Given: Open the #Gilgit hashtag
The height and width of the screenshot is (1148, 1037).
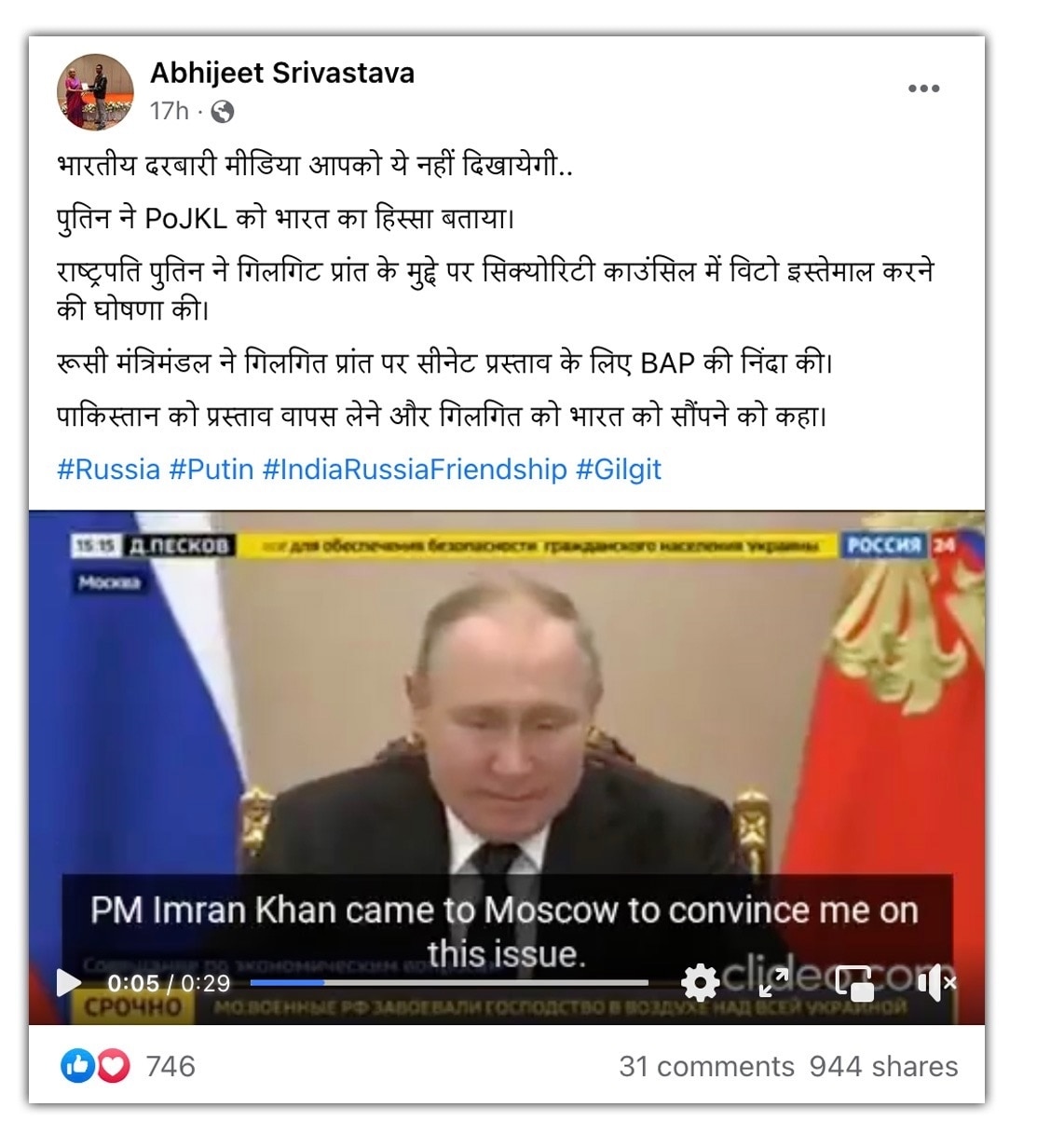Looking at the screenshot, I should click(619, 469).
